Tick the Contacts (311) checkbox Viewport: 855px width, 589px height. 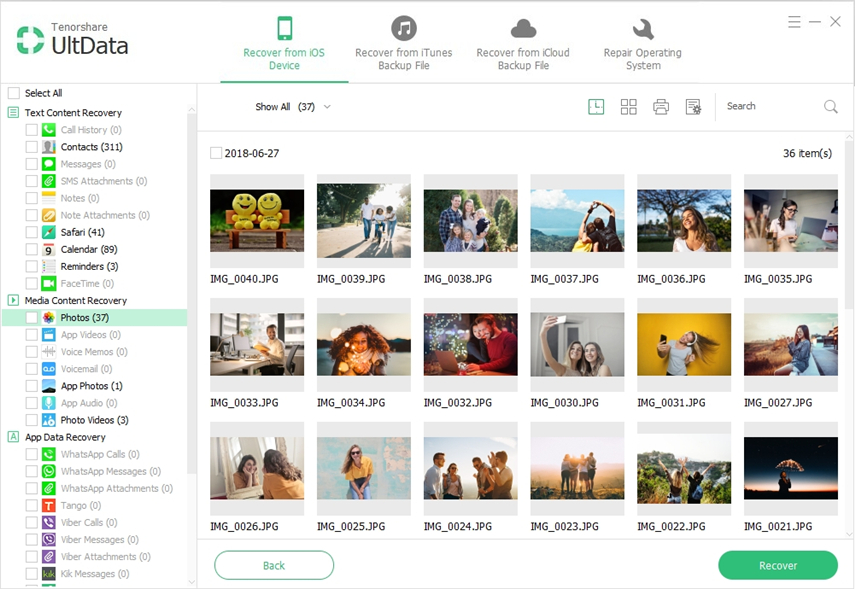tap(32, 147)
